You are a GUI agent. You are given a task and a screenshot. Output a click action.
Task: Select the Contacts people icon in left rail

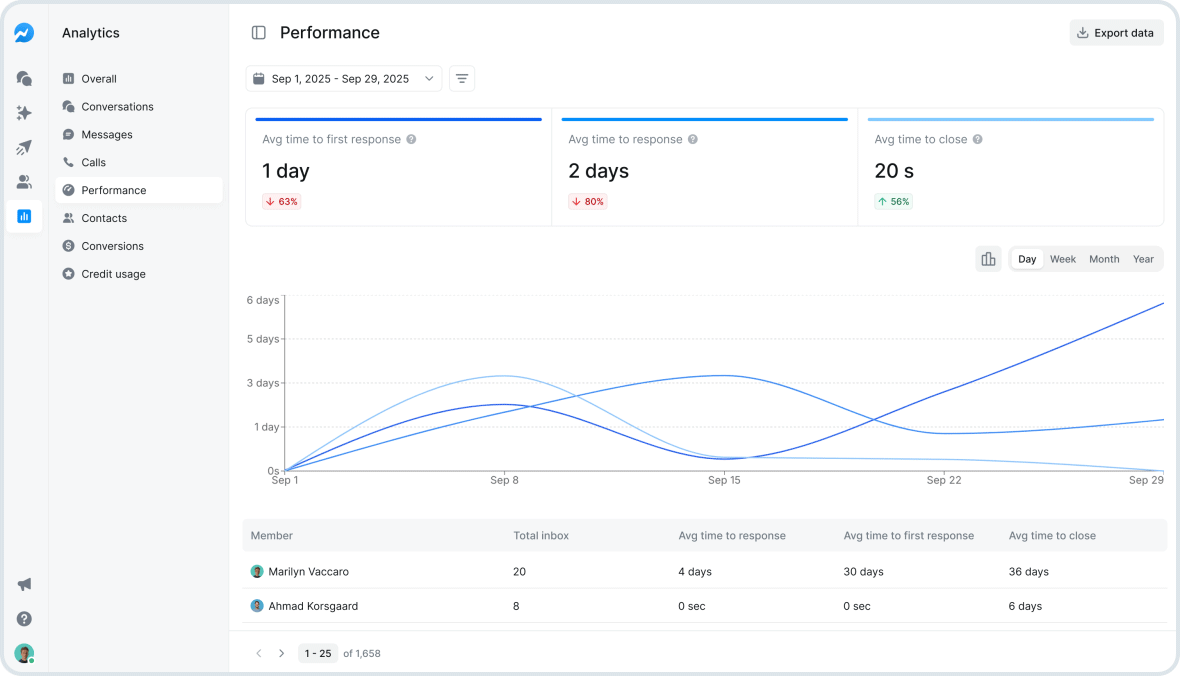pyautogui.click(x=23, y=181)
